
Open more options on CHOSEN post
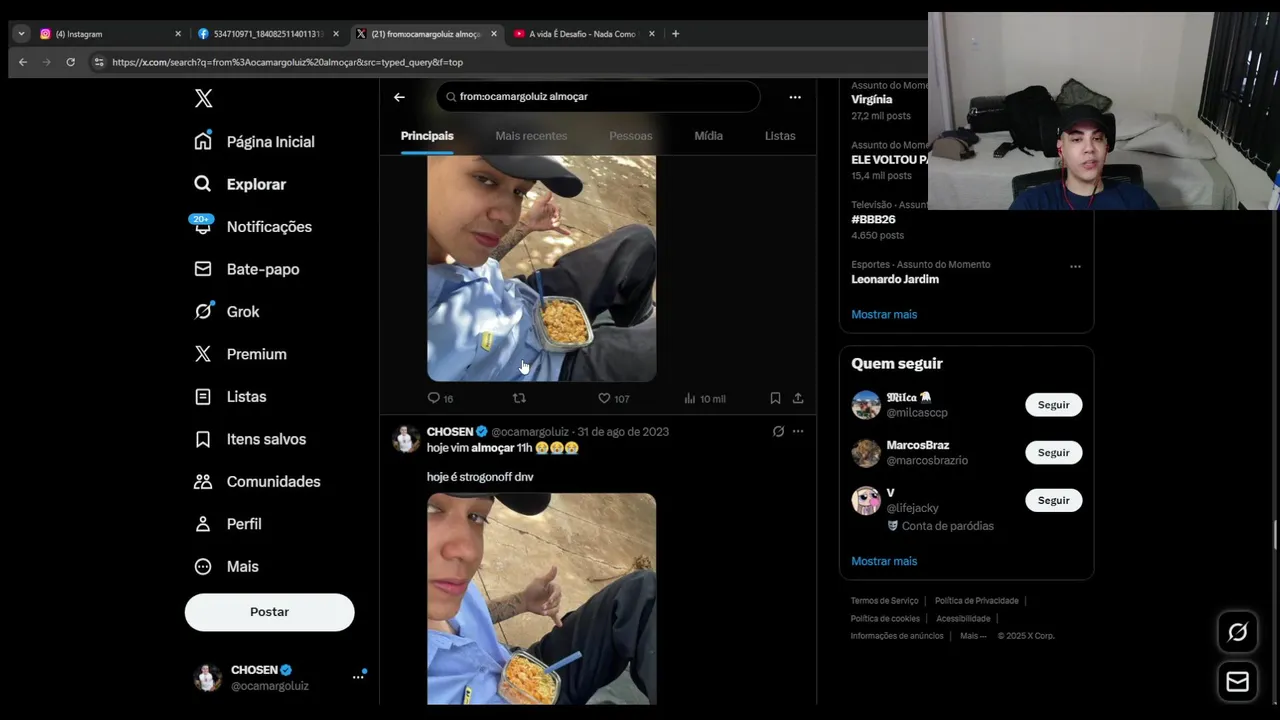pyautogui.click(x=798, y=432)
